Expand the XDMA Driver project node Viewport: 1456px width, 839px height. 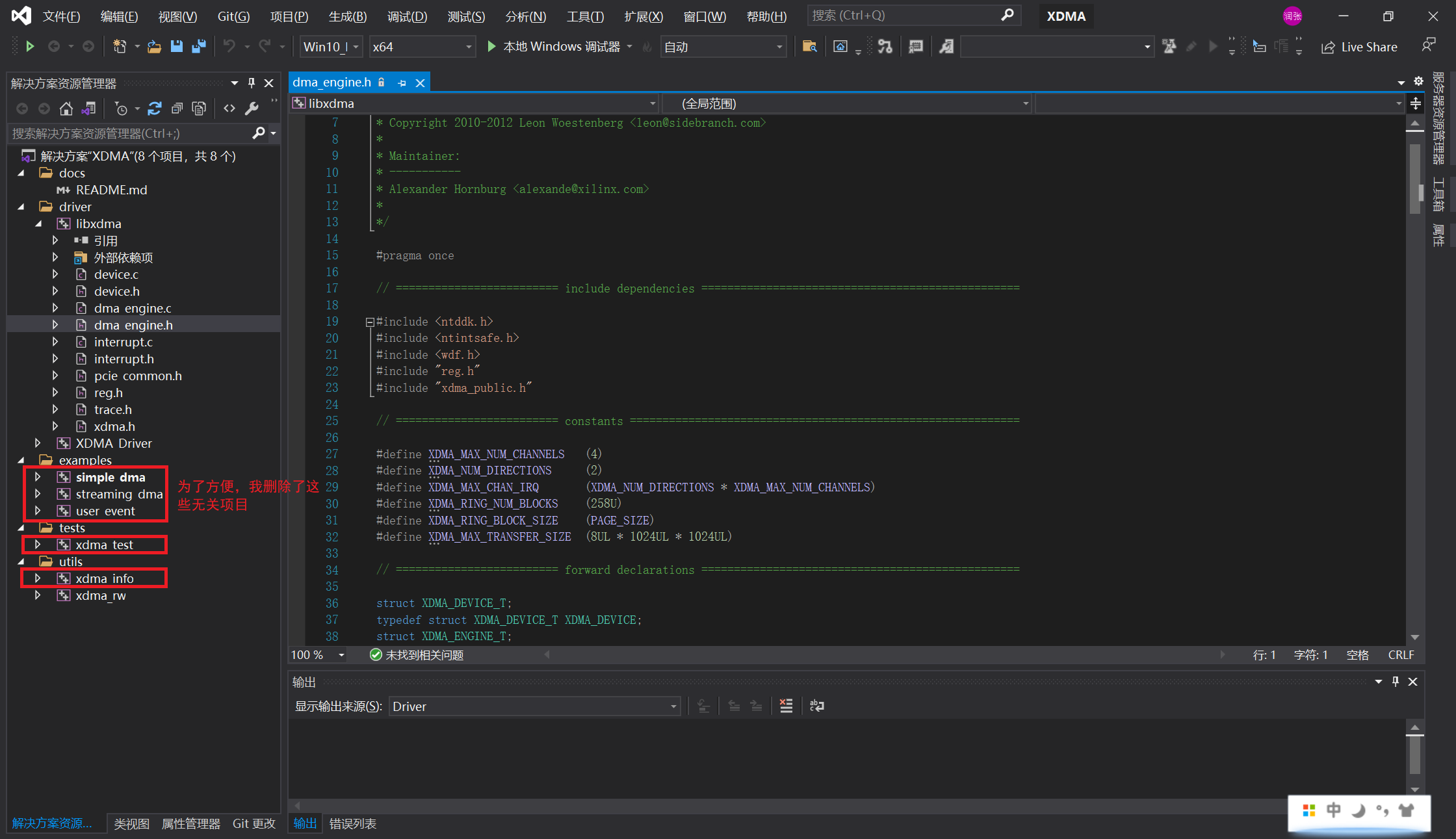(38, 443)
